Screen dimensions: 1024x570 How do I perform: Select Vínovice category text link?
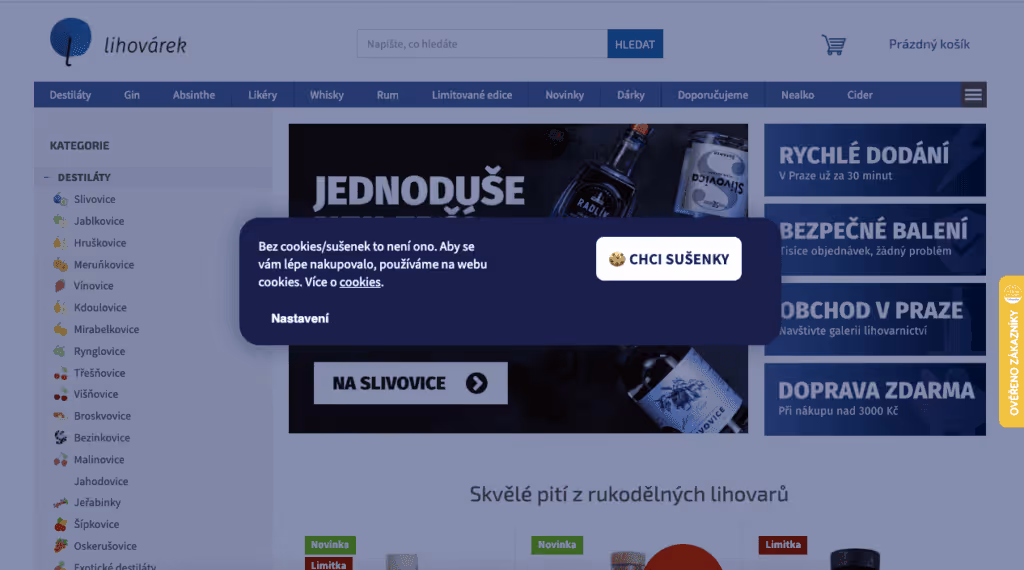click(x=93, y=285)
